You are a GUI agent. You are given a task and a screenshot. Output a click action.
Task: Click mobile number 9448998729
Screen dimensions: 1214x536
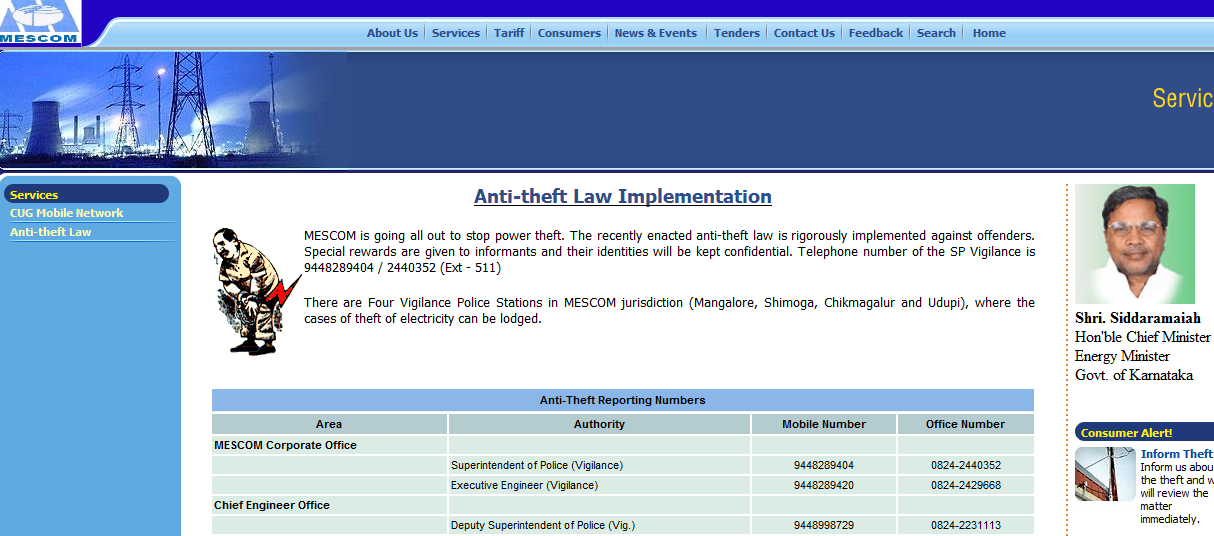(824, 525)
